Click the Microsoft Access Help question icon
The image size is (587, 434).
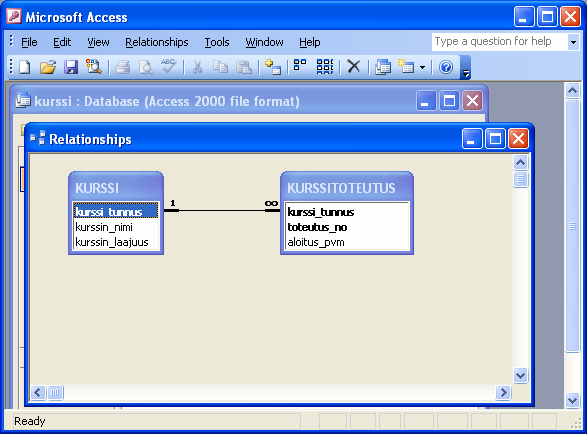pyautogui.click(x=446, y=67)
